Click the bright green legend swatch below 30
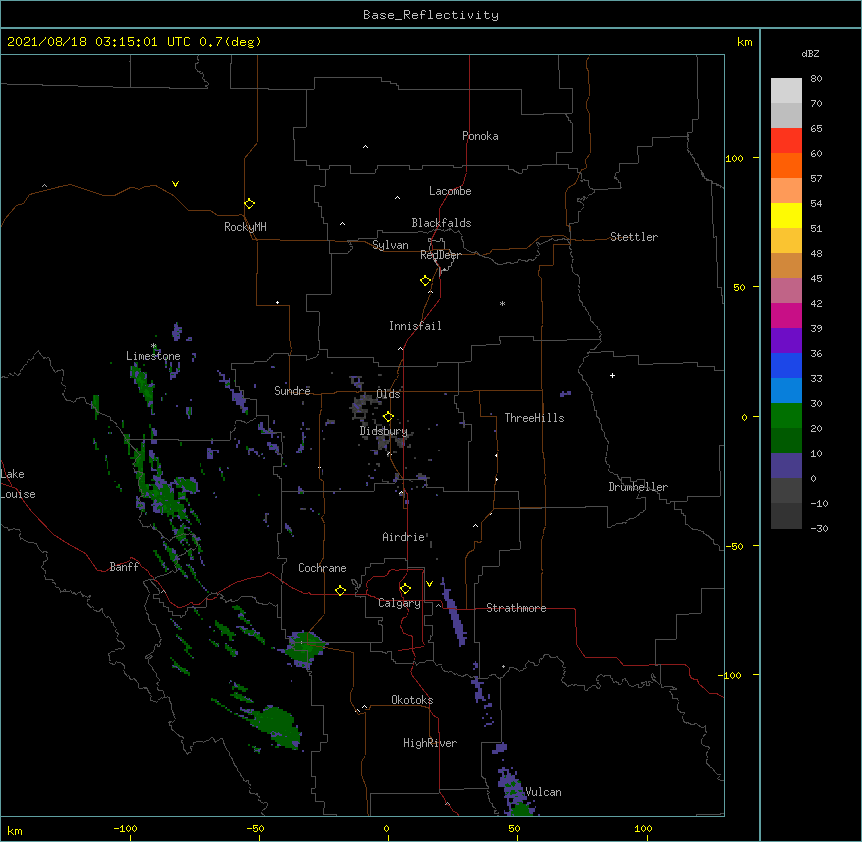The image size is (862, 842). pyautogui.click(x=786, y=416)
